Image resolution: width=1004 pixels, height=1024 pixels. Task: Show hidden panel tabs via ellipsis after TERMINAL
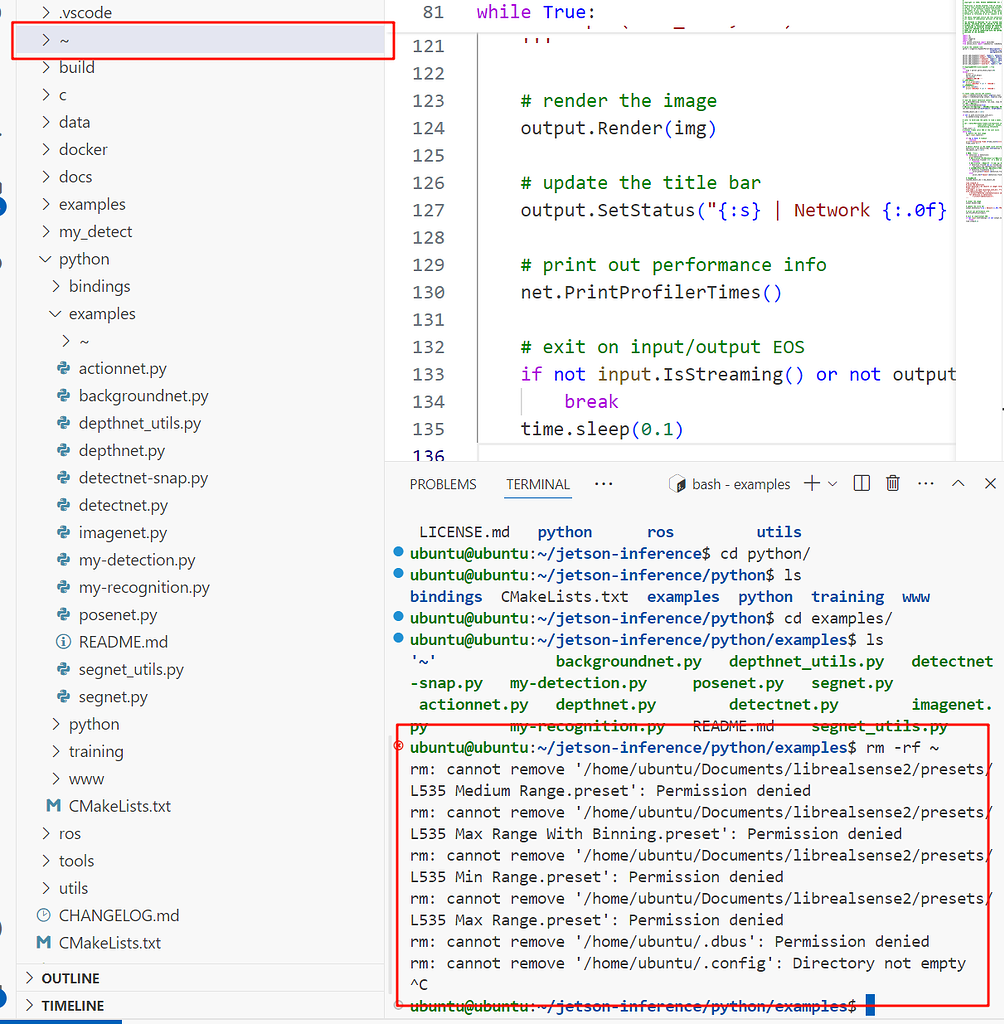coord(603,484)
